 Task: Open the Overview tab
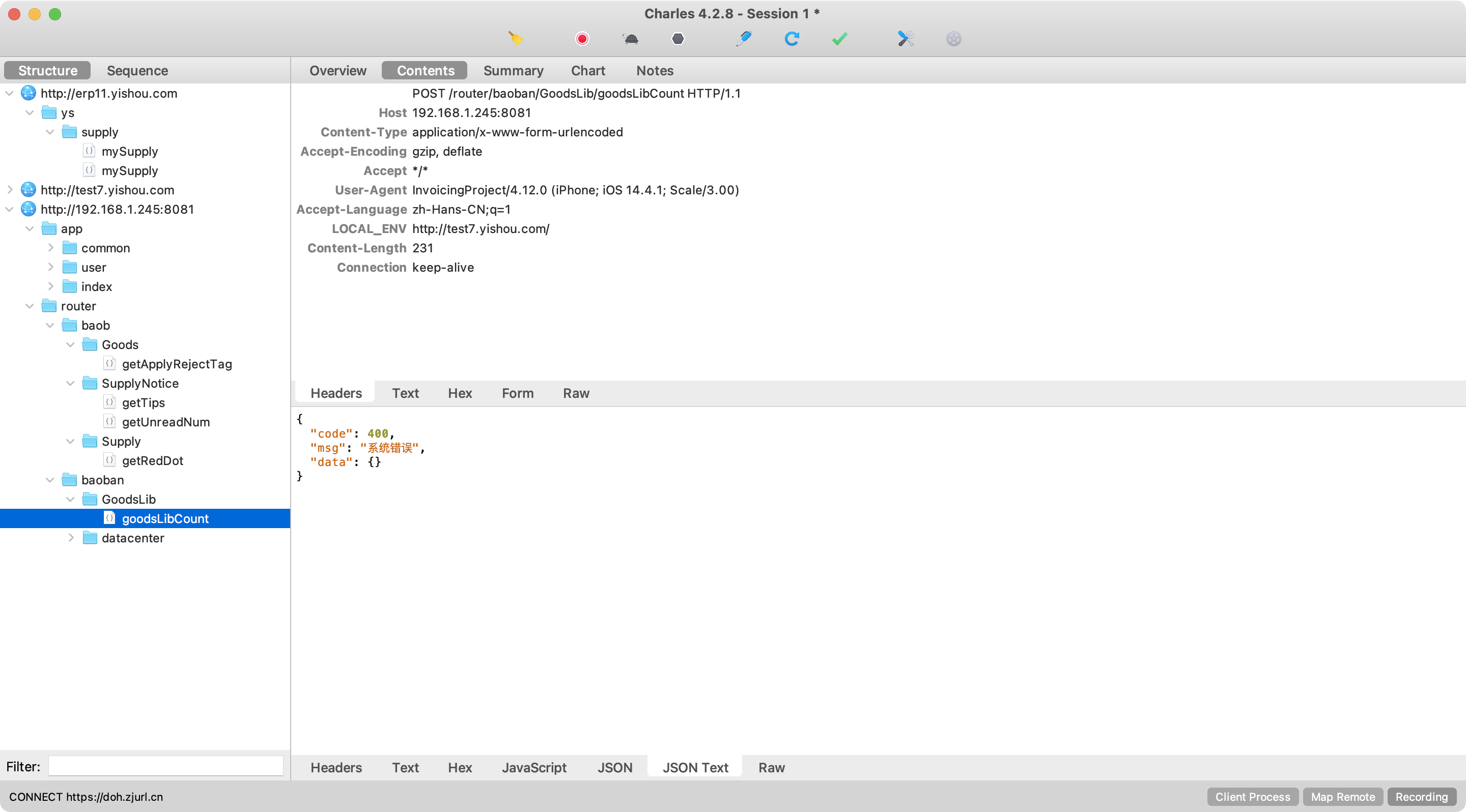click(x=337, y=71)
